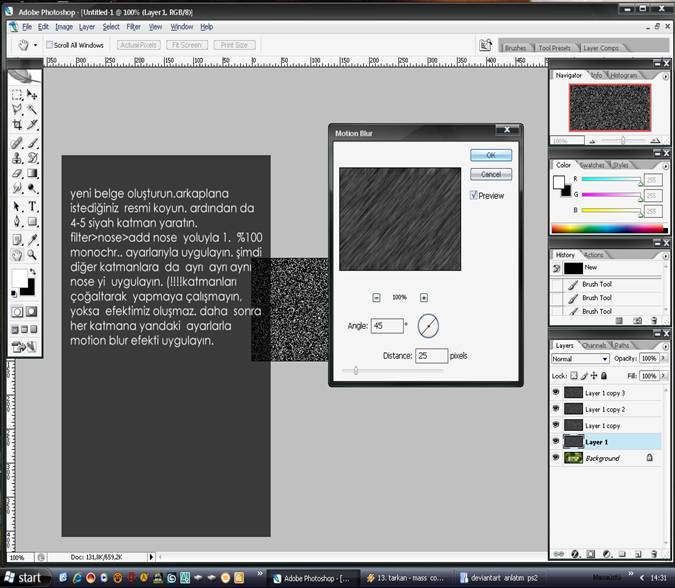
Task: Select the Brush tool in toolbox
Action: pyautogui.click(x=32, y=142)
